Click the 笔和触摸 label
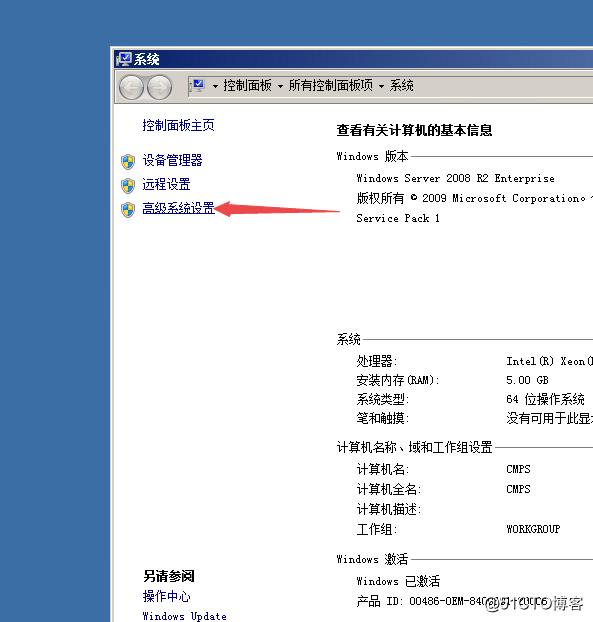 tap(382, 418)
